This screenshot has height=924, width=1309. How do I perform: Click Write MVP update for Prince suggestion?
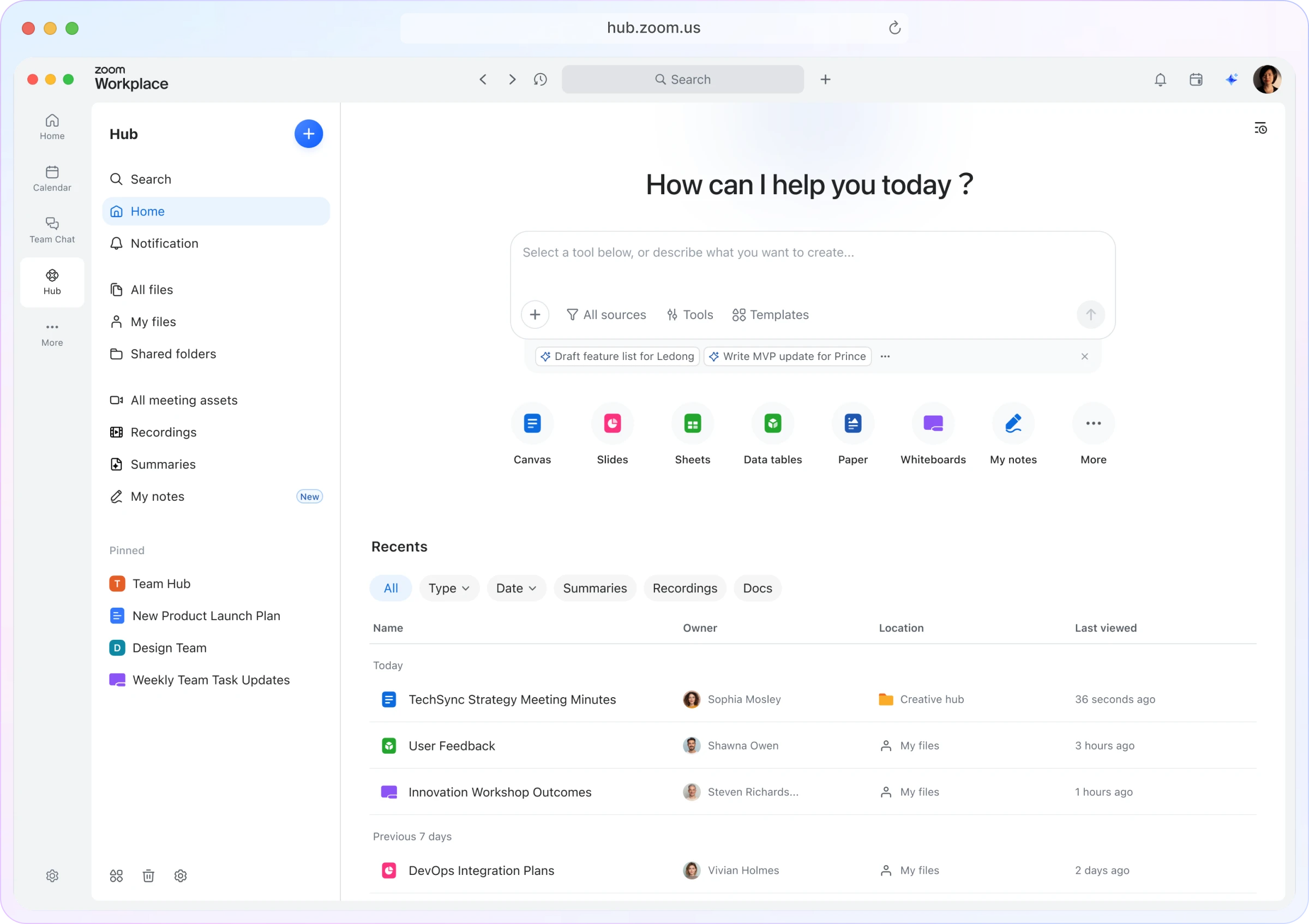tap(788, 356)
